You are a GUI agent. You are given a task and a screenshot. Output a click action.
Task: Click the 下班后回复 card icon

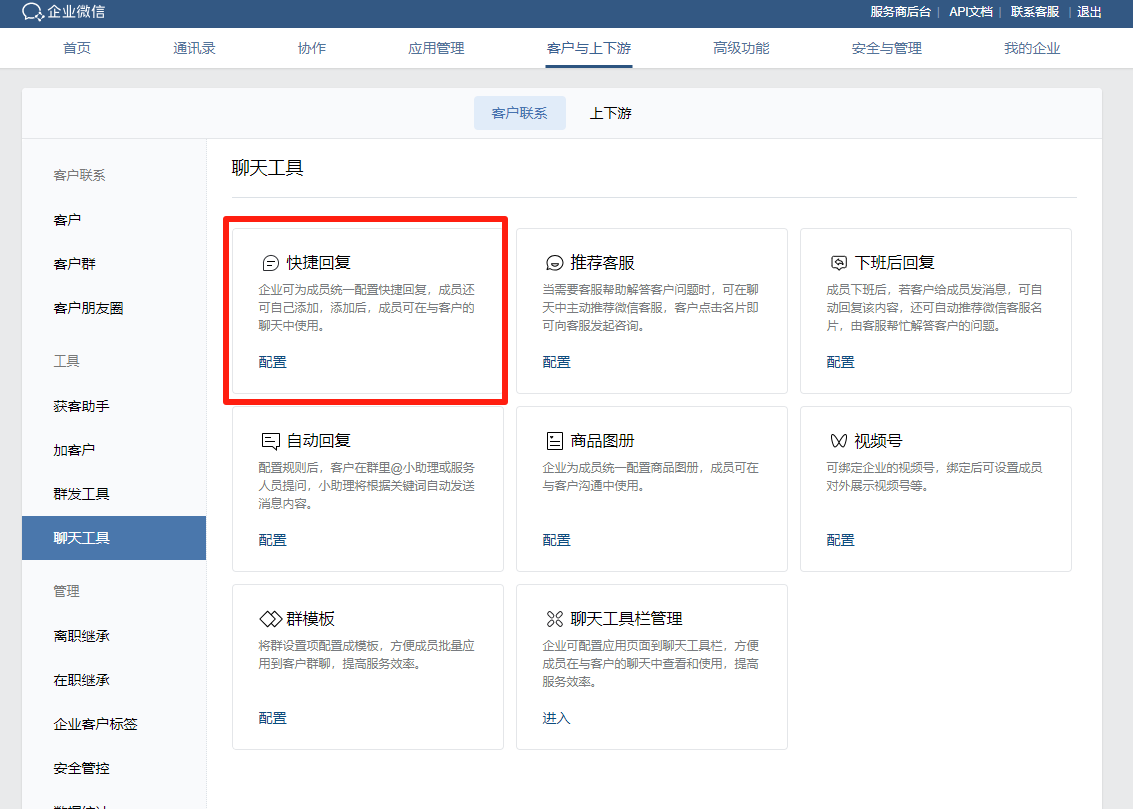tap(838, 263)
